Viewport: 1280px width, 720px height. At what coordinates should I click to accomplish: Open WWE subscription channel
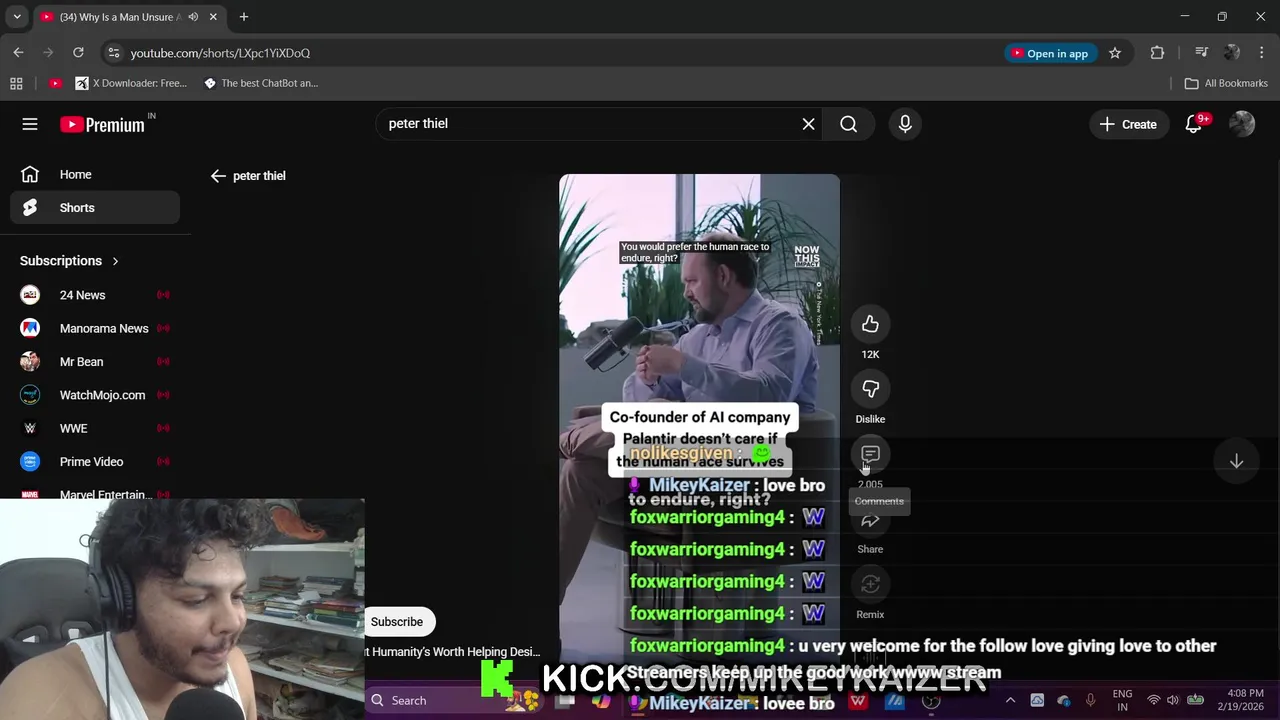(x=95, y=428)
